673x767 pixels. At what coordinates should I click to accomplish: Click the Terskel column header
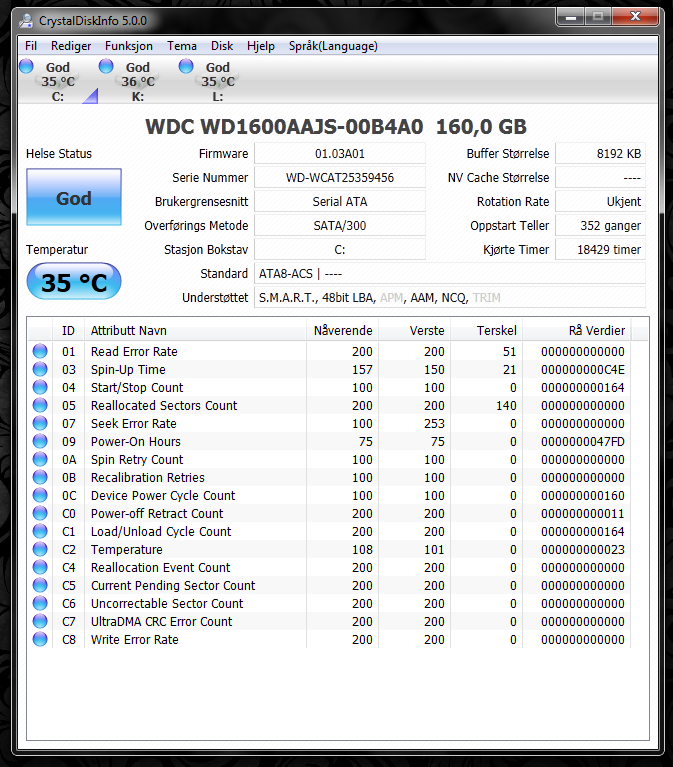pyautogui.click(x=487, y=331)
